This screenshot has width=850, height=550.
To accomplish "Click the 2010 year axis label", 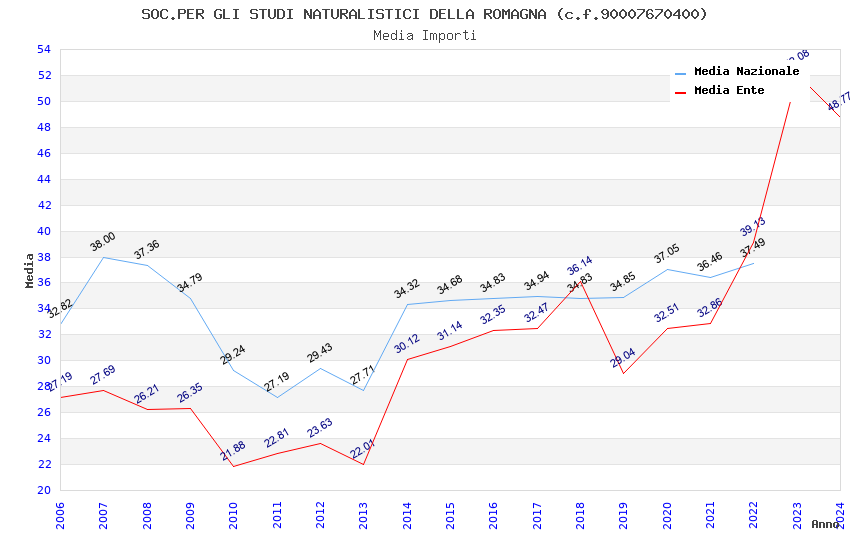I will [x=233, y=515].
